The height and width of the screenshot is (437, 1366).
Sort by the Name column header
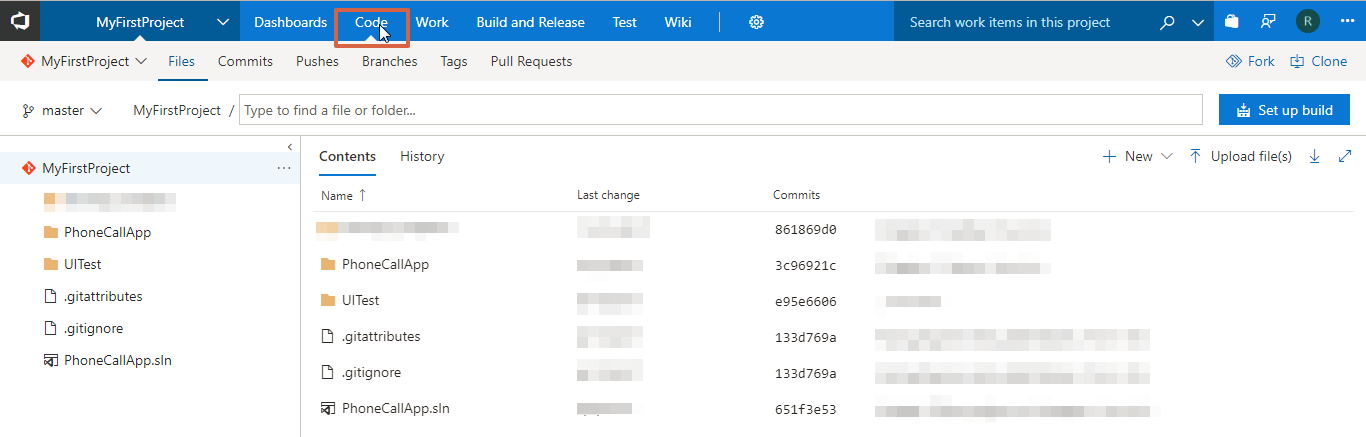click(343, 195)
